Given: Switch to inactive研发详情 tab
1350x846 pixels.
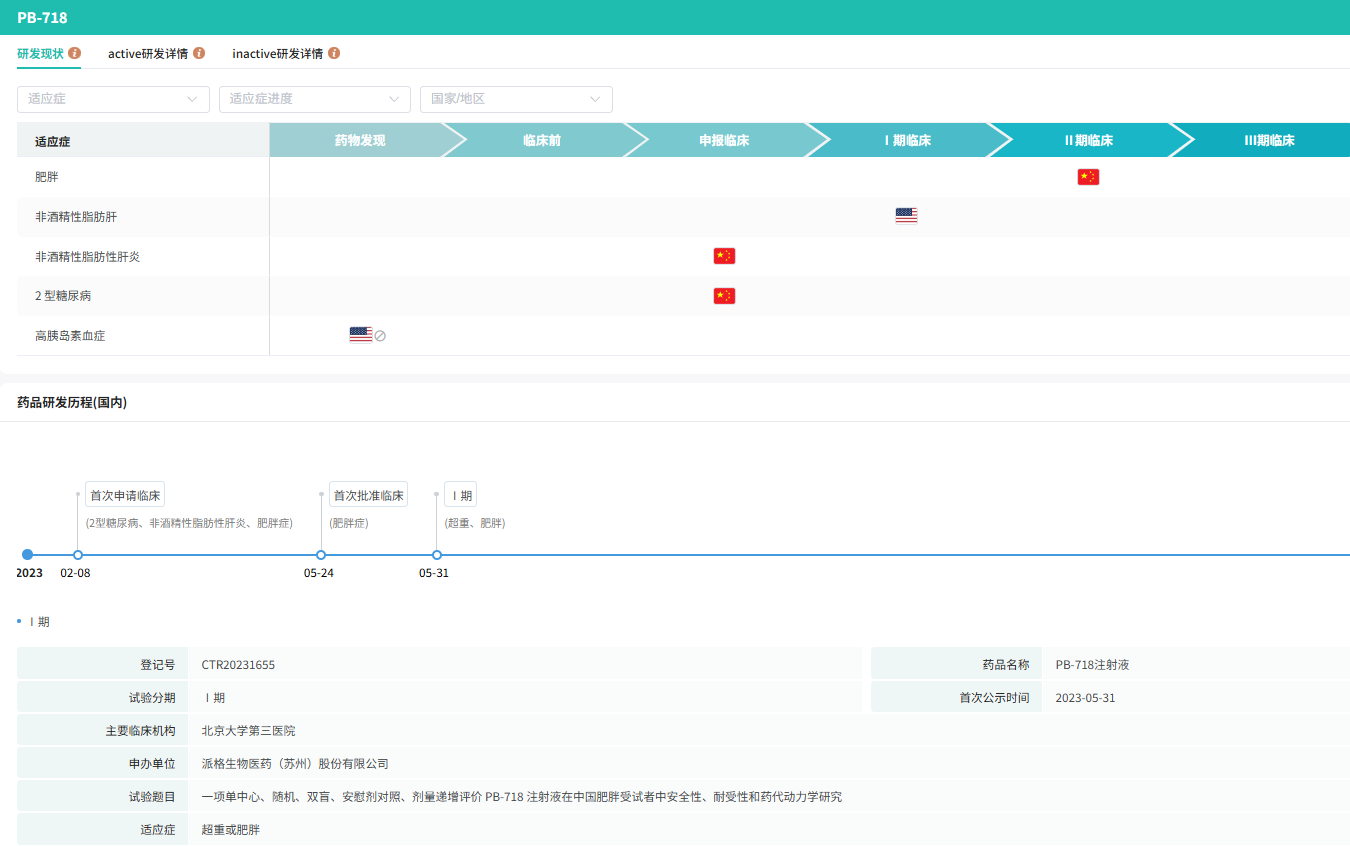Looking at the screenshot, I should coord(277,54).
